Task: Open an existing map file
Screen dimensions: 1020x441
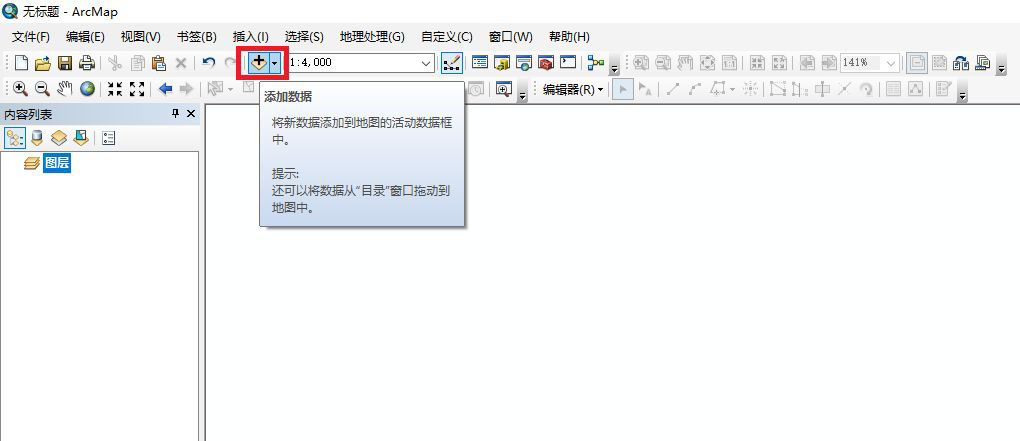Action: tap(43, 63)
